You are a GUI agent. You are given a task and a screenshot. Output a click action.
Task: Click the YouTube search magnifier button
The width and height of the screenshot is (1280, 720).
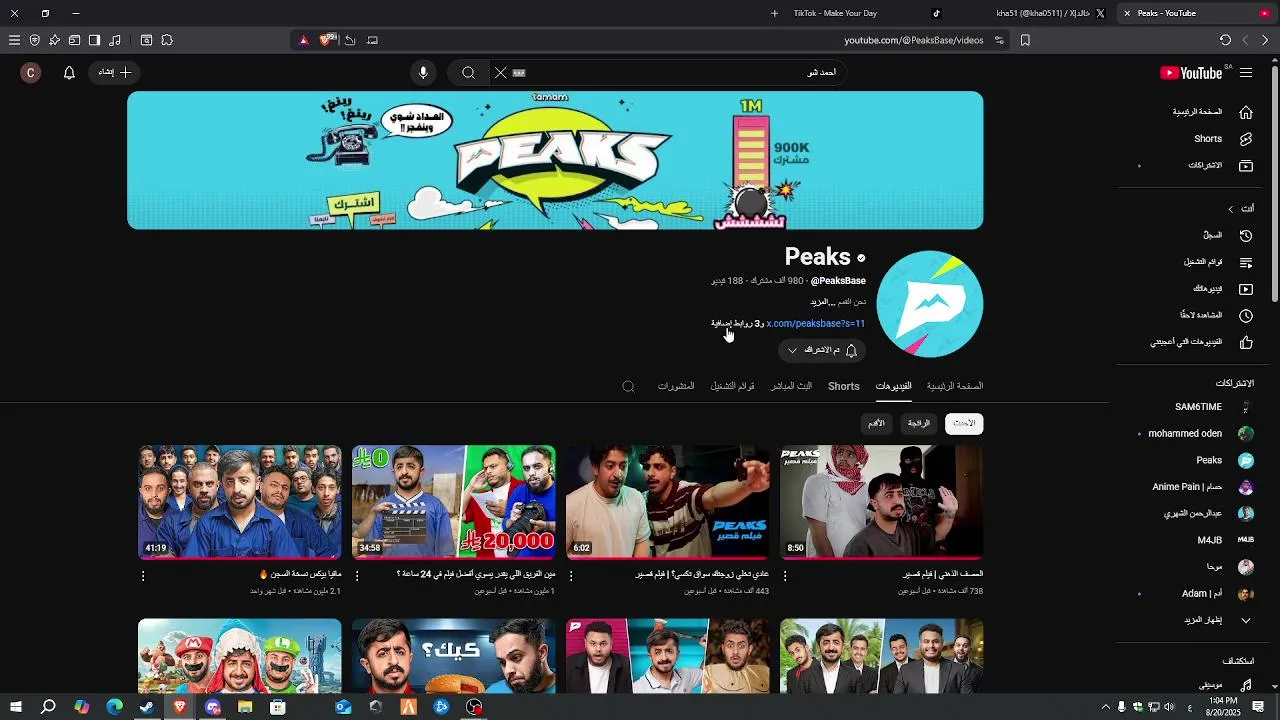point(468,73)
